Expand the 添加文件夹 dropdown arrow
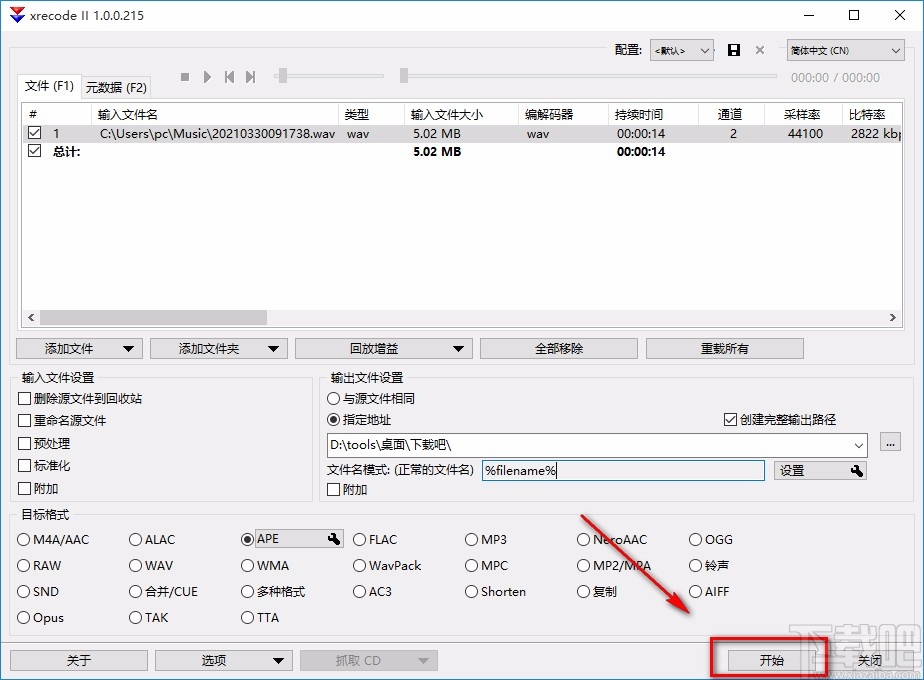Image resolution: width=924 pixels, height=680 pixels. [275, 348]
